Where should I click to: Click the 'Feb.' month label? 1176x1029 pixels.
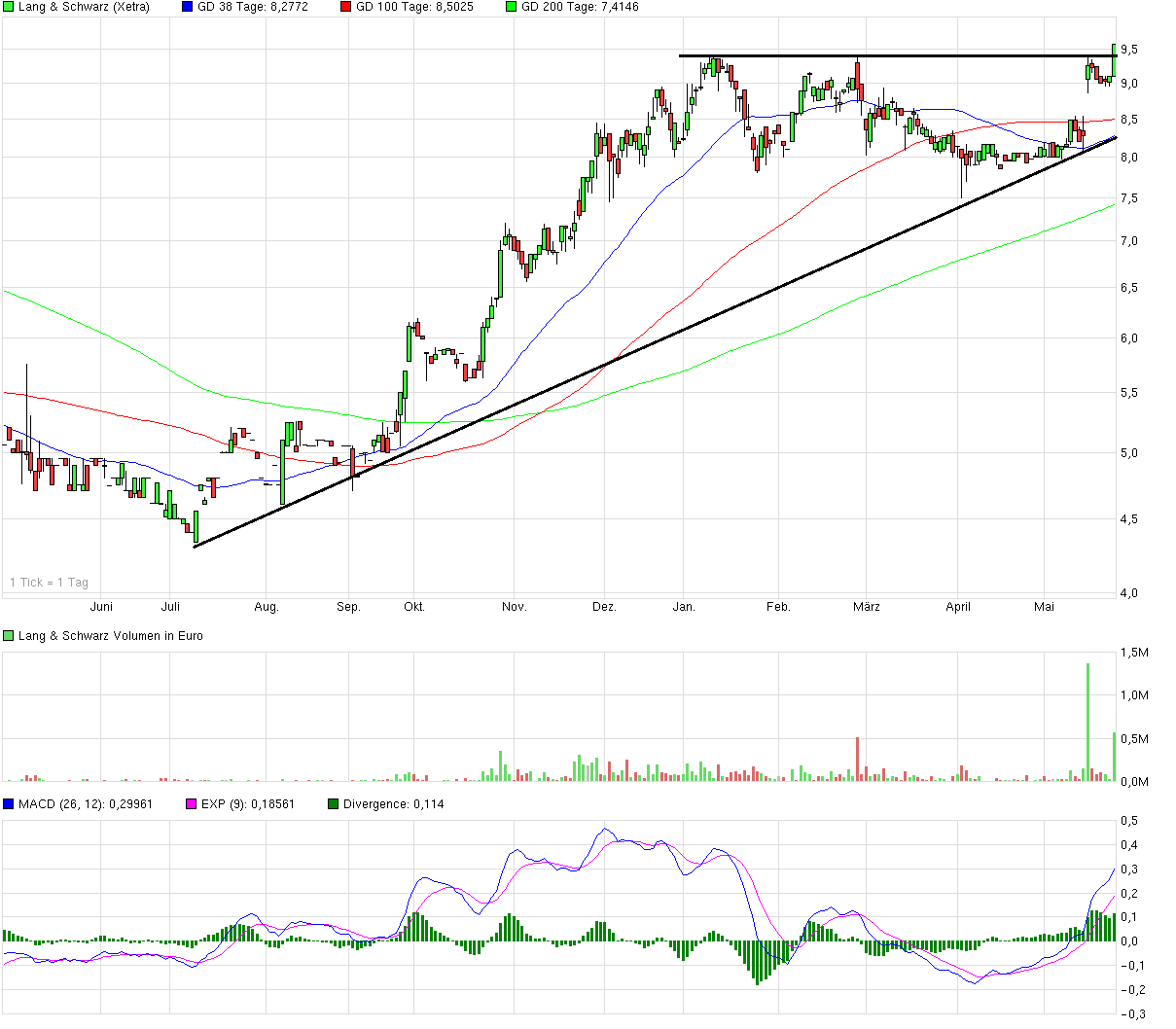pos(778,607)
